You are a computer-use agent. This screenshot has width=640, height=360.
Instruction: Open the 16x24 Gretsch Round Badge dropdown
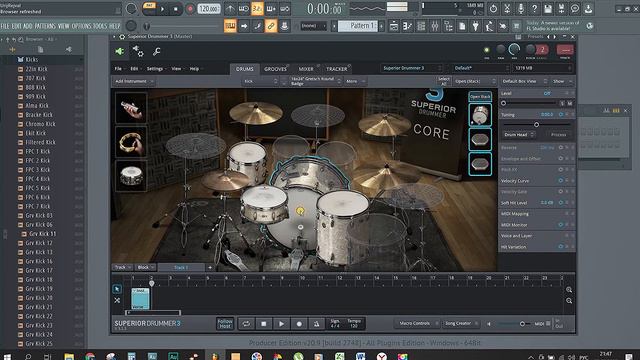(x=316, y=82)
